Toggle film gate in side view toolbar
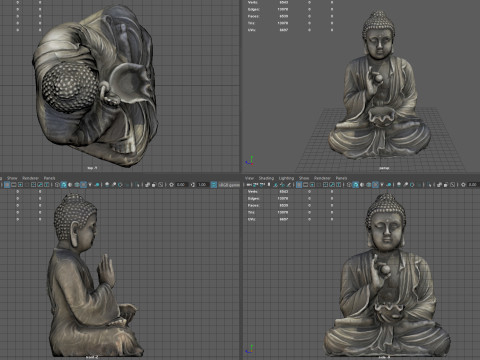Screen dimensions: 480x360 (14, 185)
